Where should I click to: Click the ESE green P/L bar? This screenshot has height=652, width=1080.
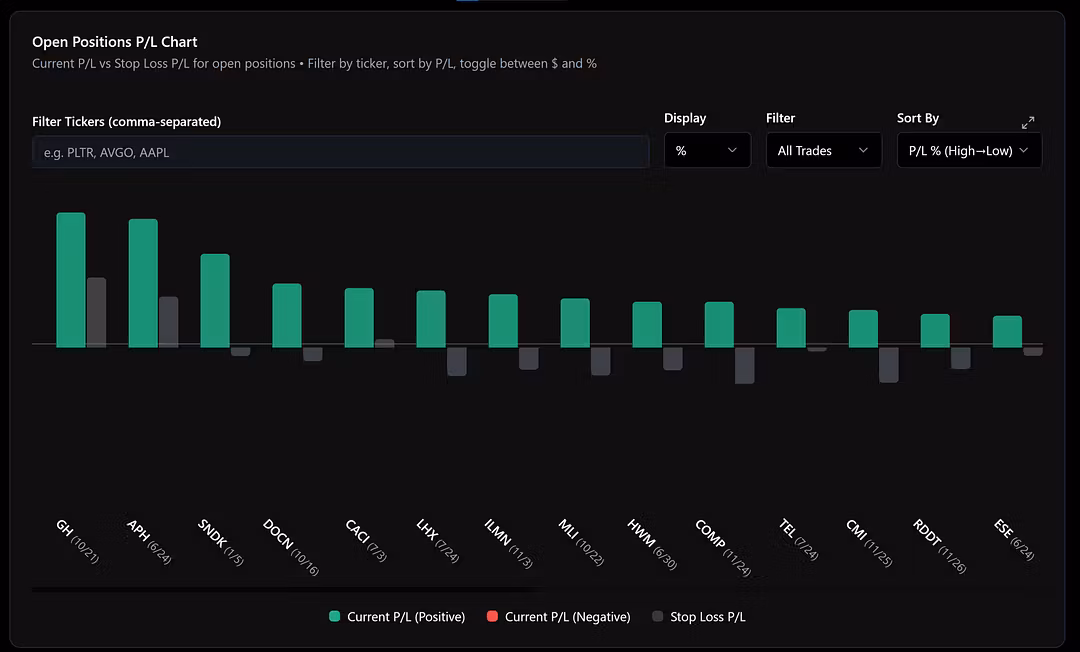point(1007,331)
